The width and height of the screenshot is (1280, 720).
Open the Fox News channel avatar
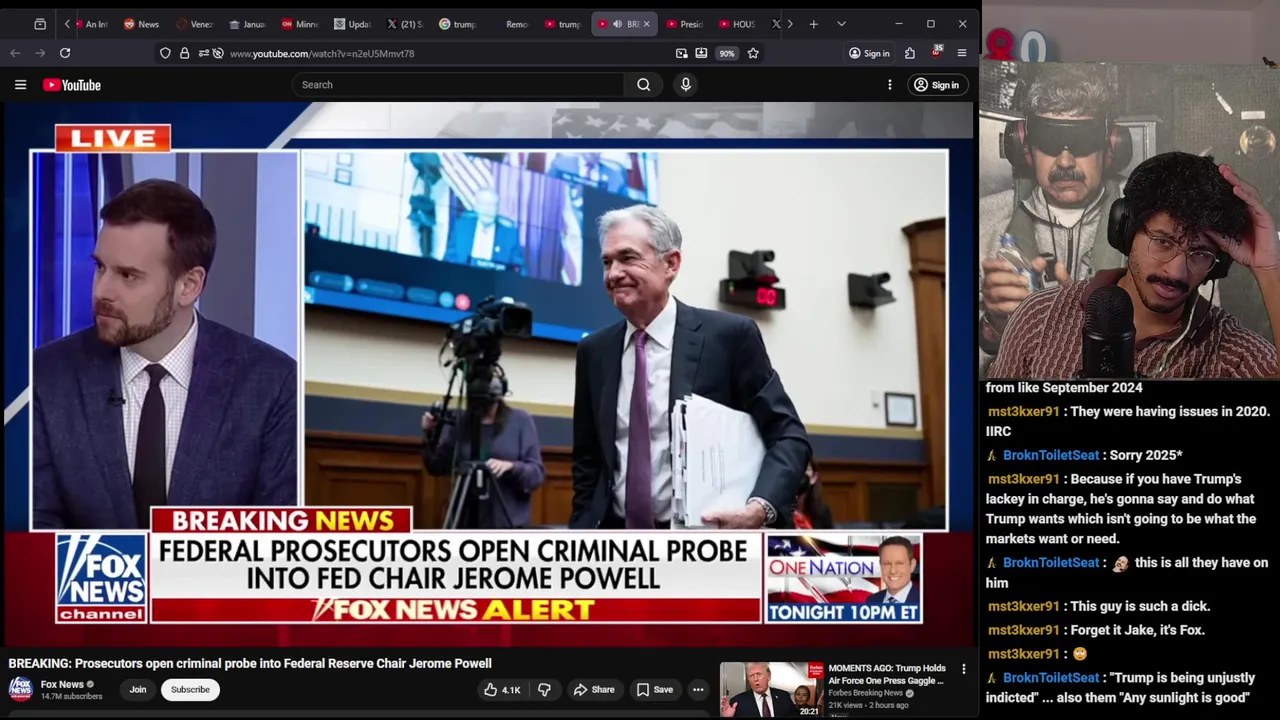click(x=20, y=688)
